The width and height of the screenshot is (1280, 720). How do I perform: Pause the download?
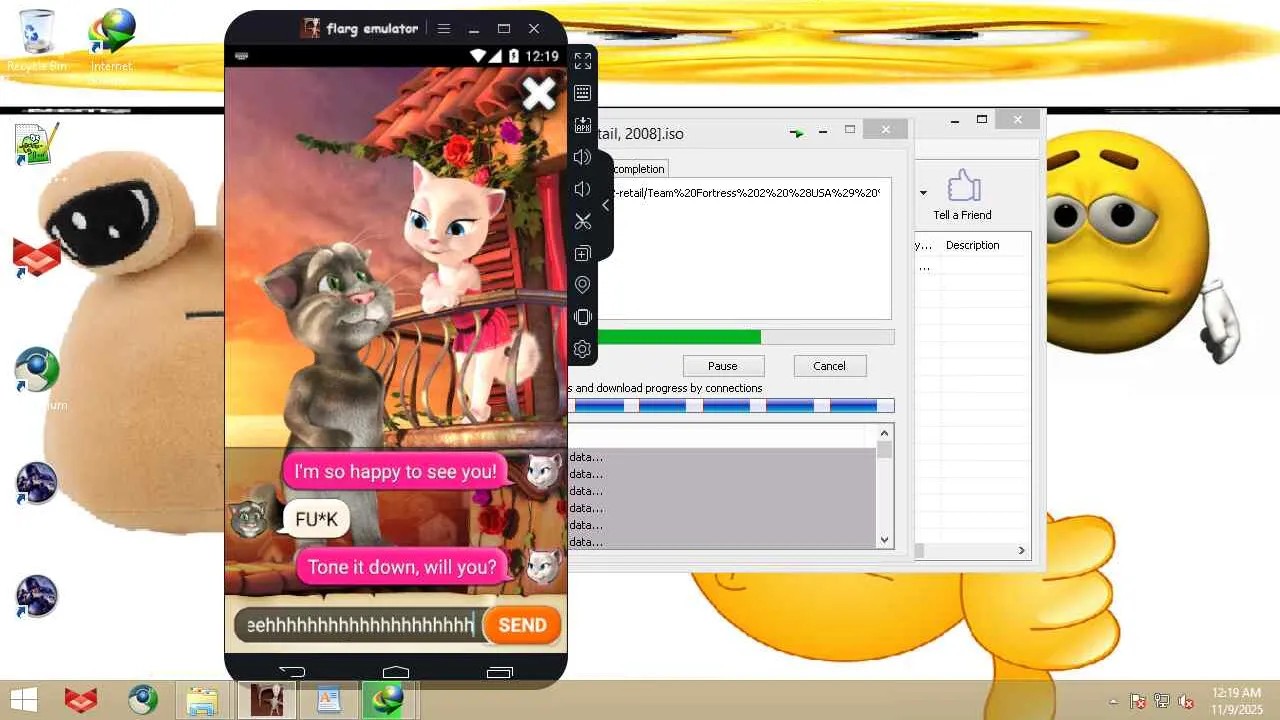click(x=723, y=366)
